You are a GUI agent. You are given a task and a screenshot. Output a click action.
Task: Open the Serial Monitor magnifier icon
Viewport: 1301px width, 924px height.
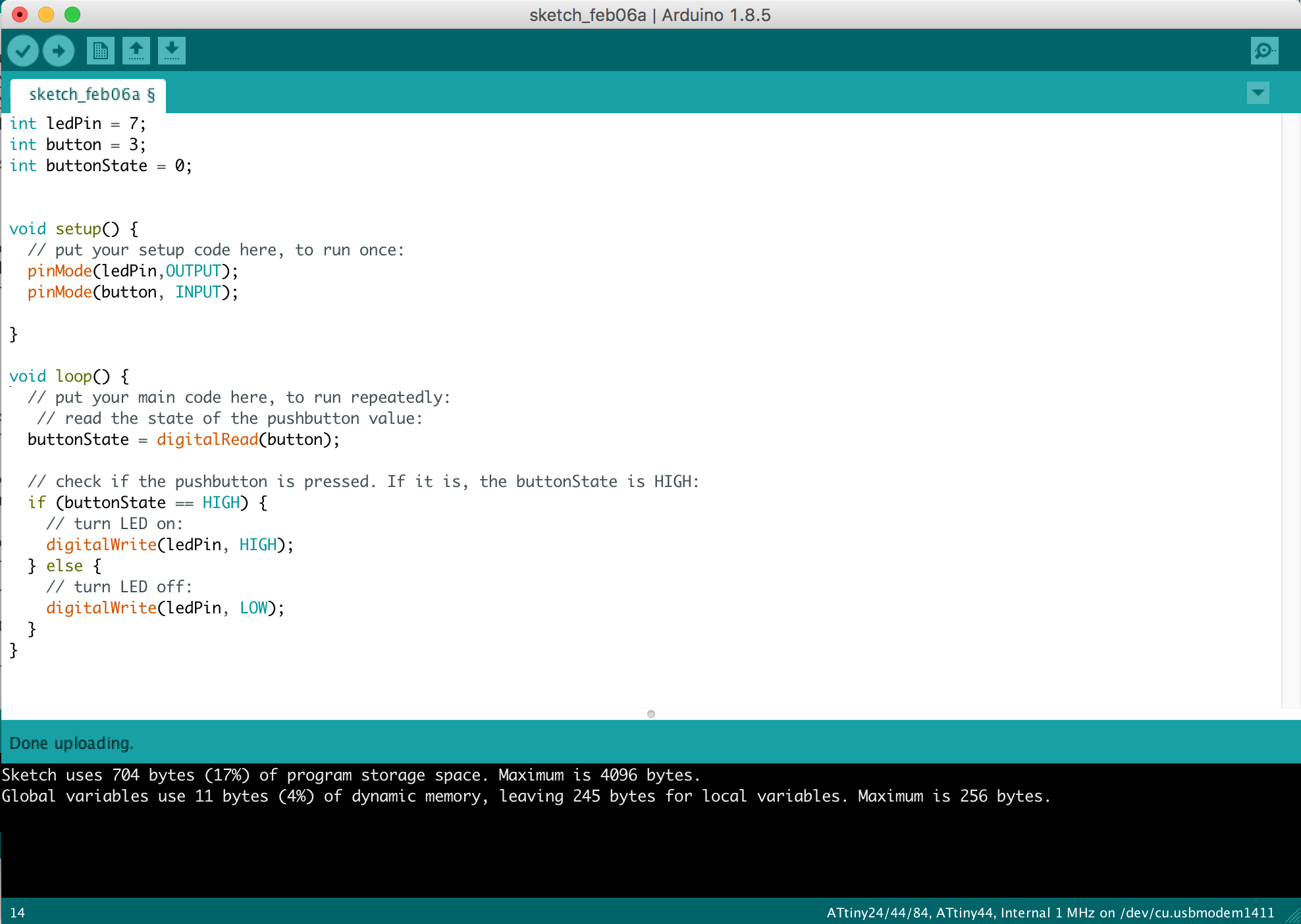click(1264, 51)
